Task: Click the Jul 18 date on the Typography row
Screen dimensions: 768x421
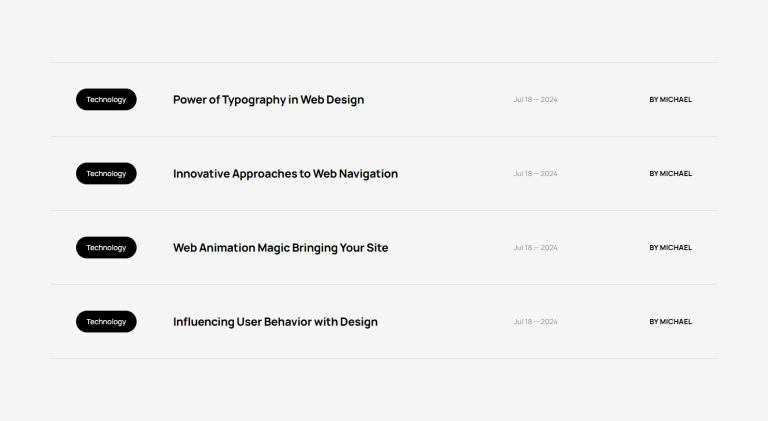Action: pyautogui.click(x=535, y=100)
